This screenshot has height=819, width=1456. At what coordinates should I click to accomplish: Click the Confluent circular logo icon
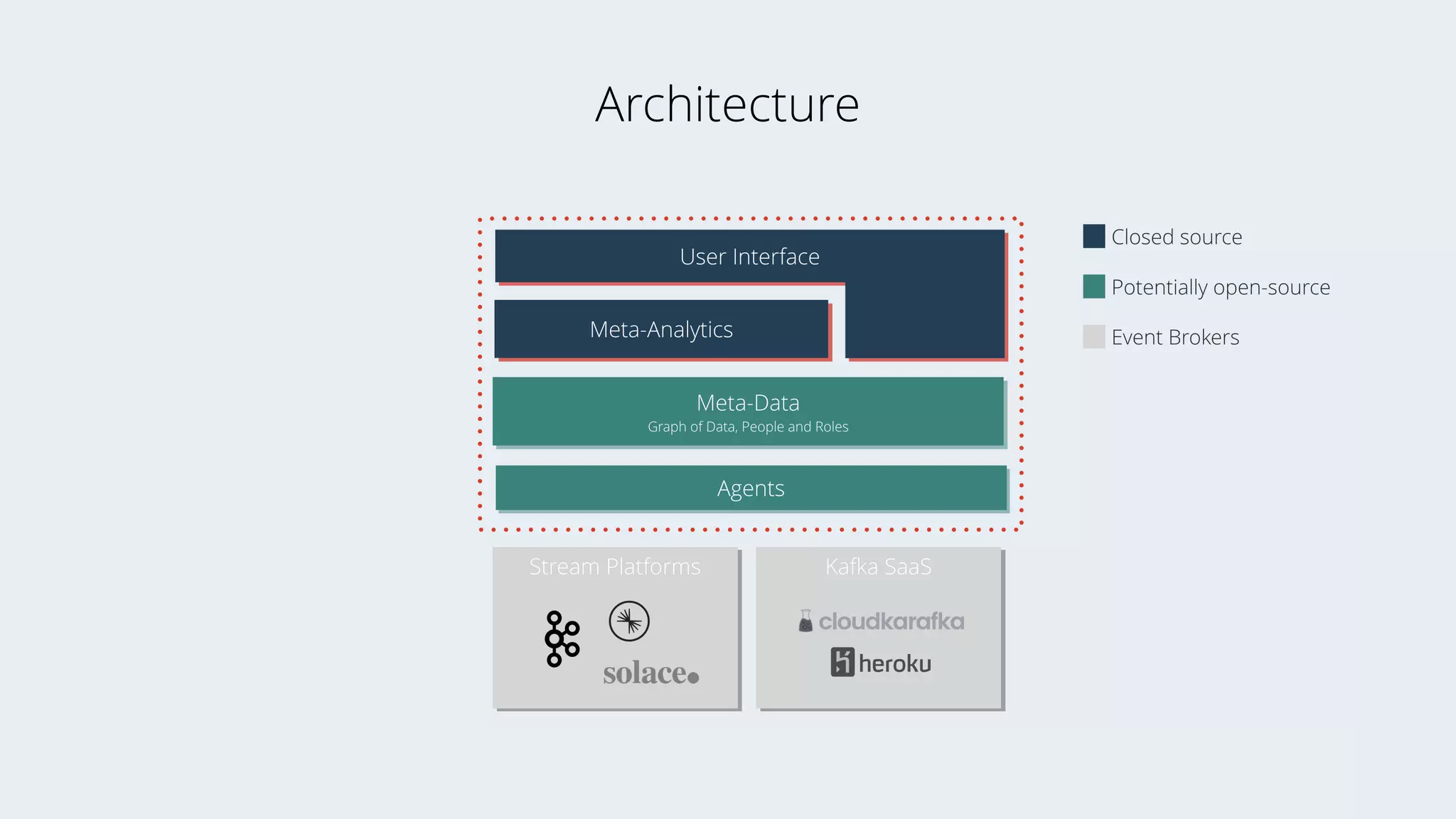pos(629,621)
